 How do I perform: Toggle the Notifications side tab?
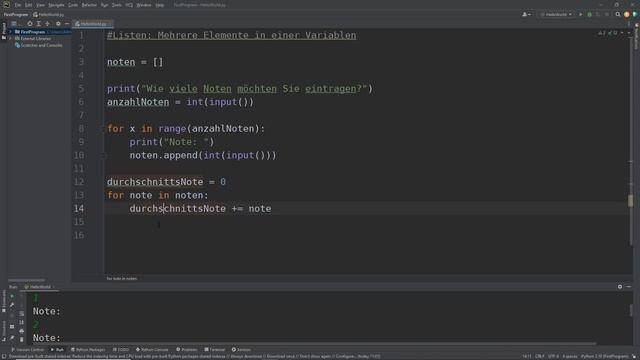tap(636, 36)
